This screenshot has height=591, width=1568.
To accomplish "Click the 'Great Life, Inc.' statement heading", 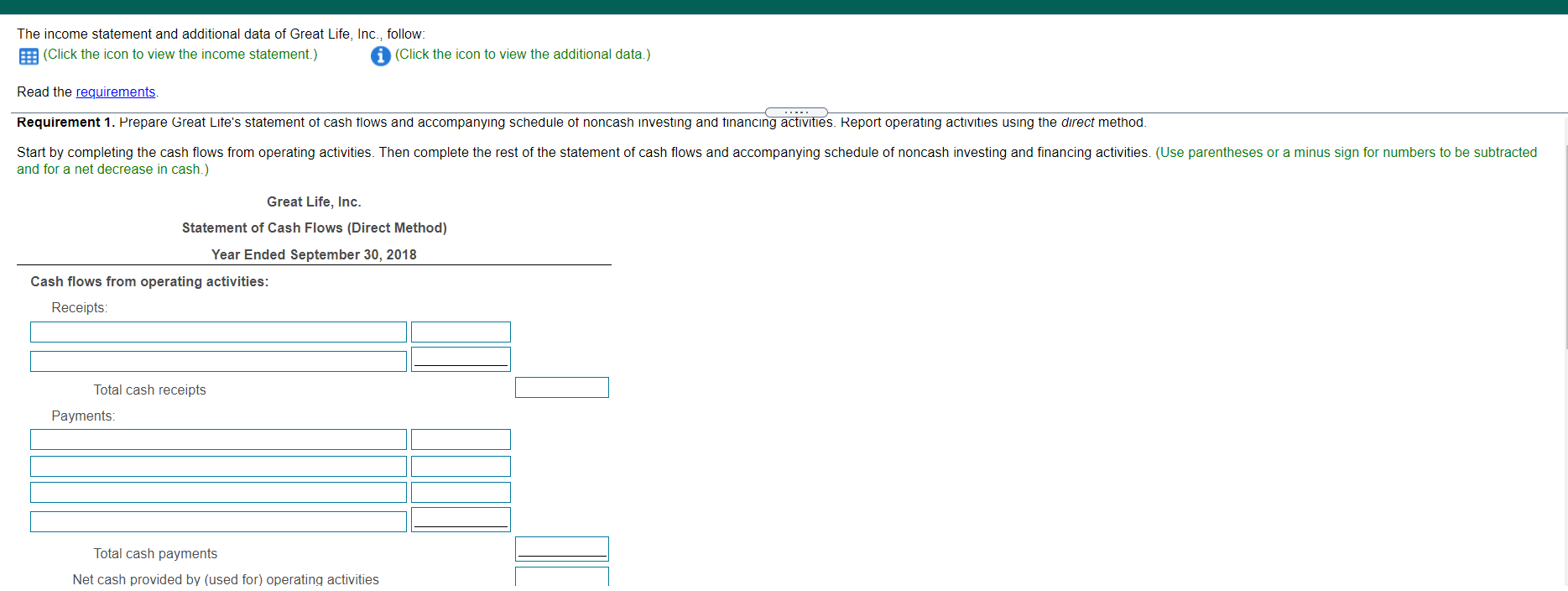I will 314,202.
